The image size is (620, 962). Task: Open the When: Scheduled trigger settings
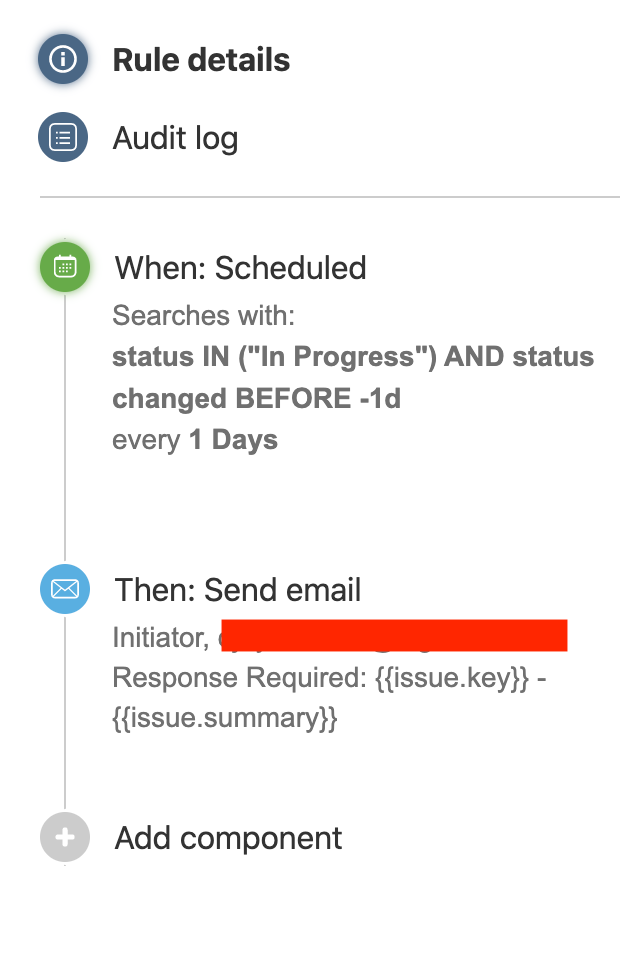click(241, 267)
